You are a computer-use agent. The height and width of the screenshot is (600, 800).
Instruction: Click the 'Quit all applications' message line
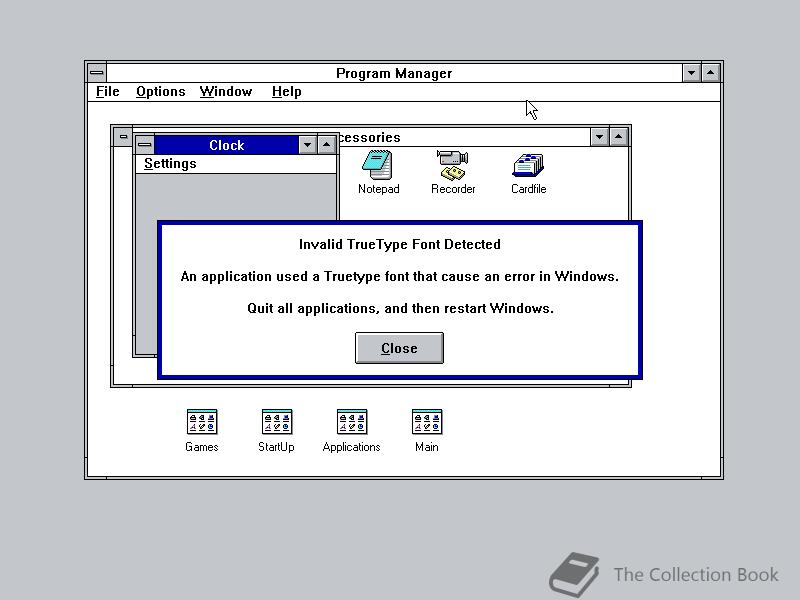click(x=400, y=308)
